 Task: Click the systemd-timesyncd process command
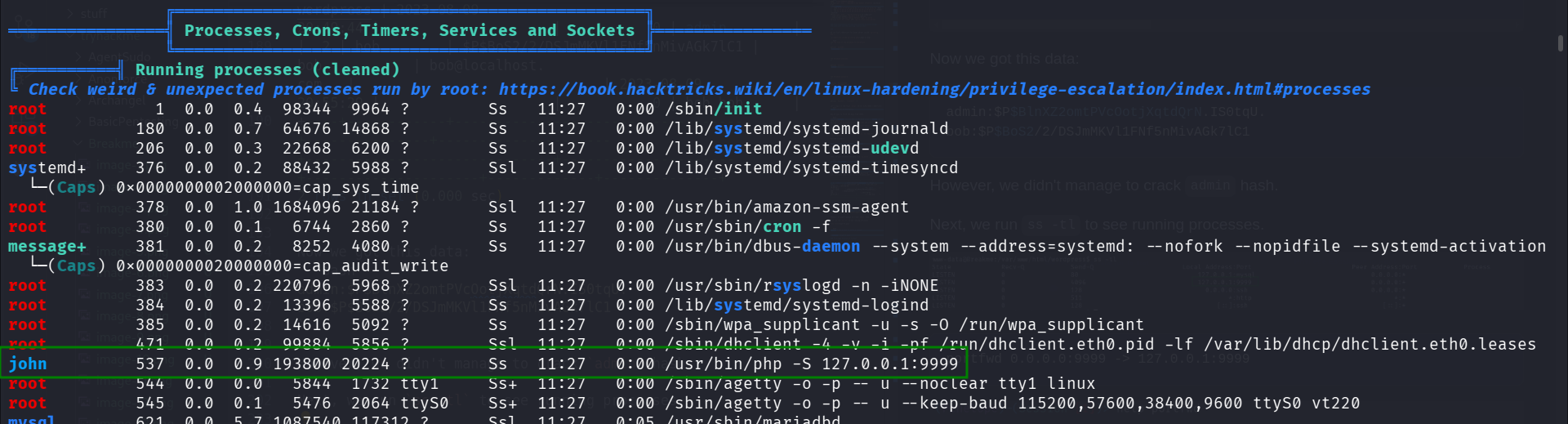811,167
